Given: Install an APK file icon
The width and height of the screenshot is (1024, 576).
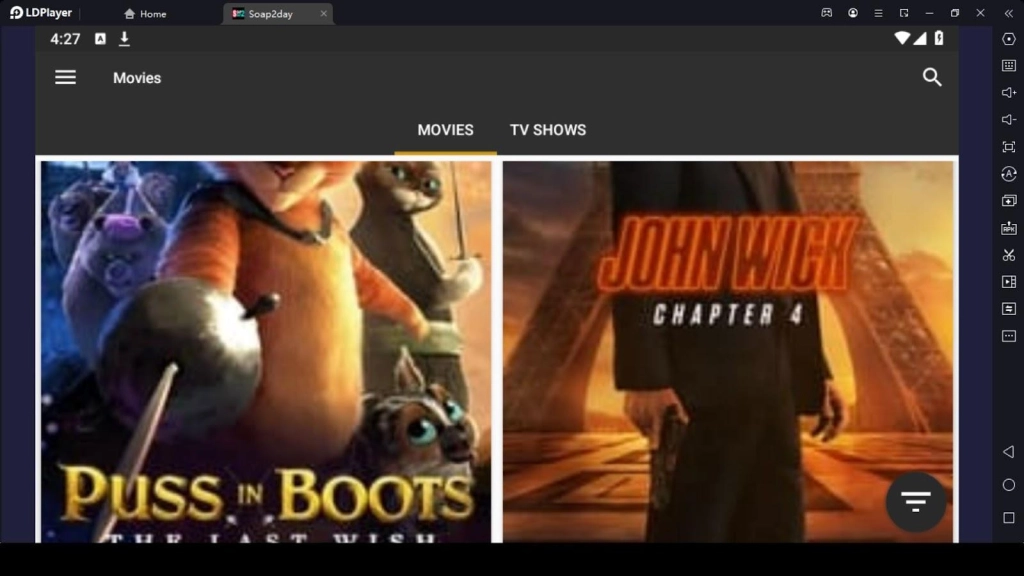Looking at the screenshot, I should point(1008,228).
